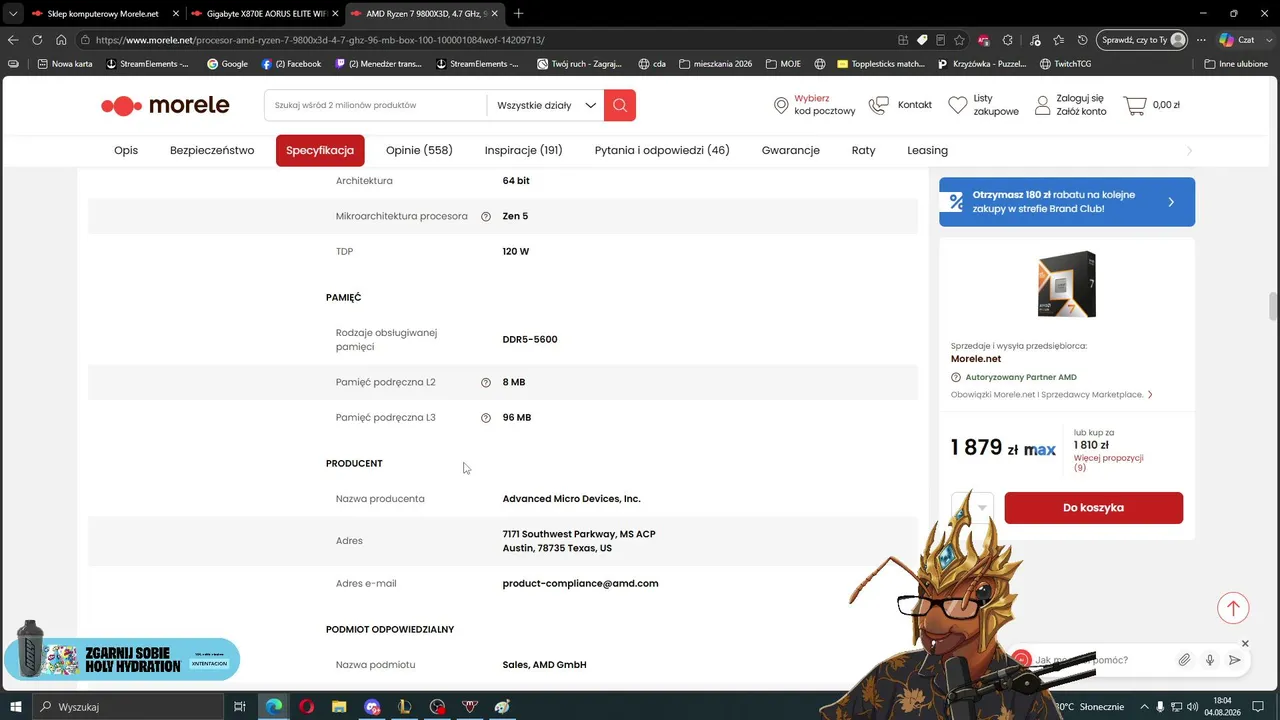The height and width of the screenshot is (720, 1280).
Task: Click the Kontakt phone icon
Action: [879, 105]
